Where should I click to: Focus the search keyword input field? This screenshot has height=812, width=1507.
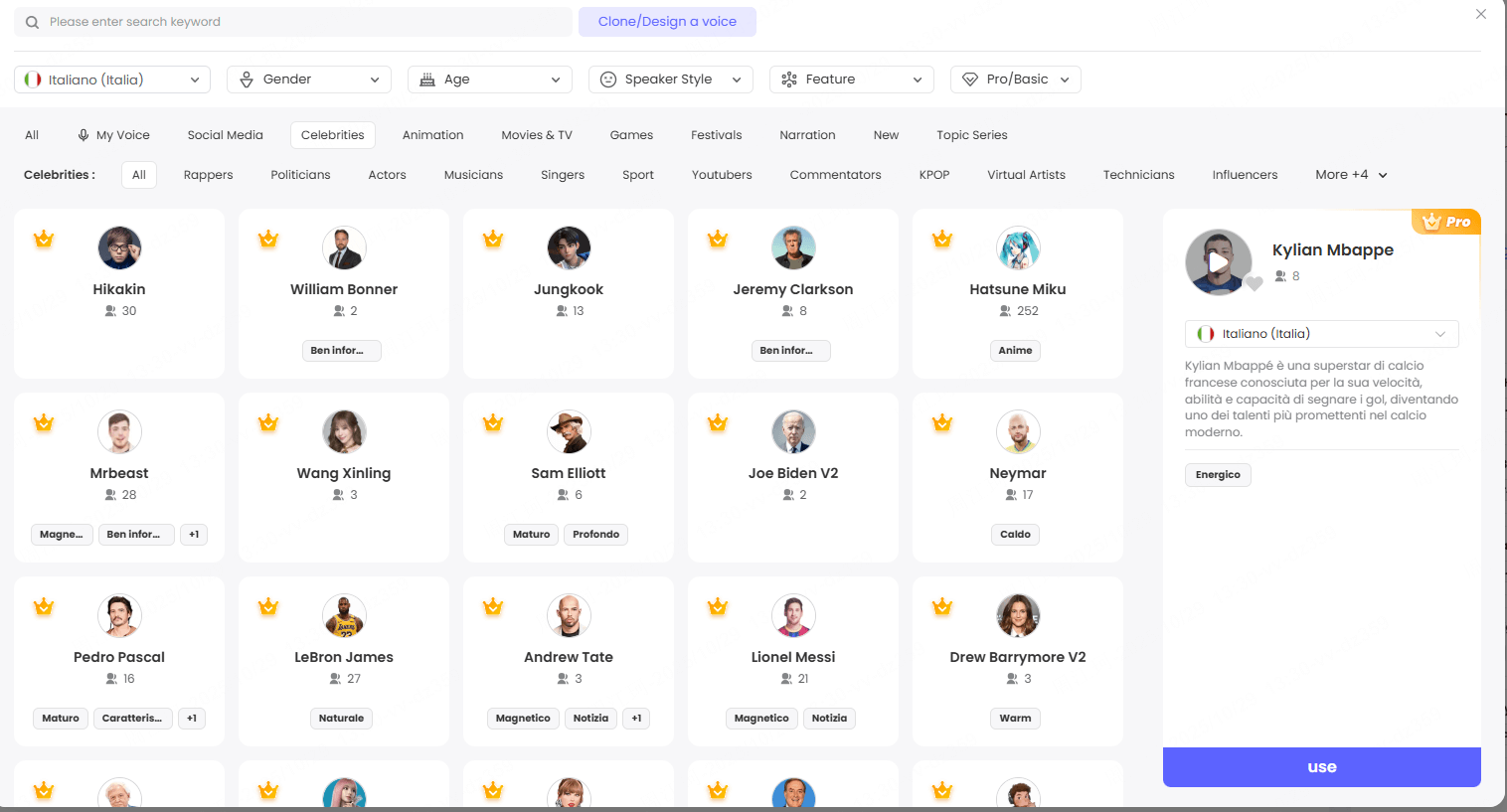tap(298, 22)
